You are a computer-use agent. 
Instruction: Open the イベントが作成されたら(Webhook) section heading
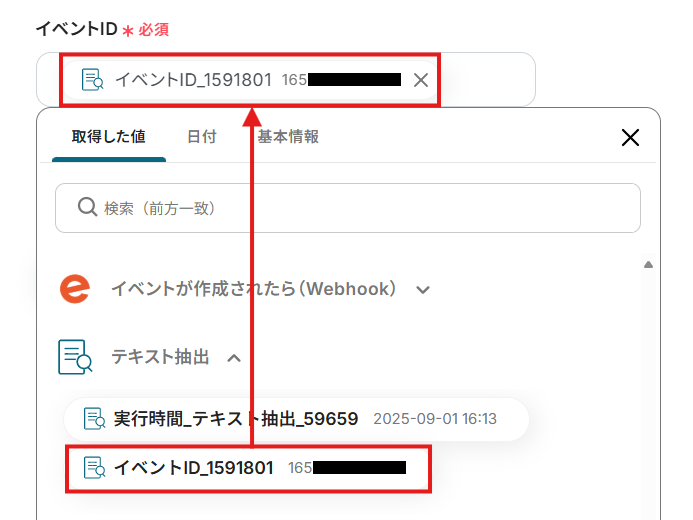[254, 289]
